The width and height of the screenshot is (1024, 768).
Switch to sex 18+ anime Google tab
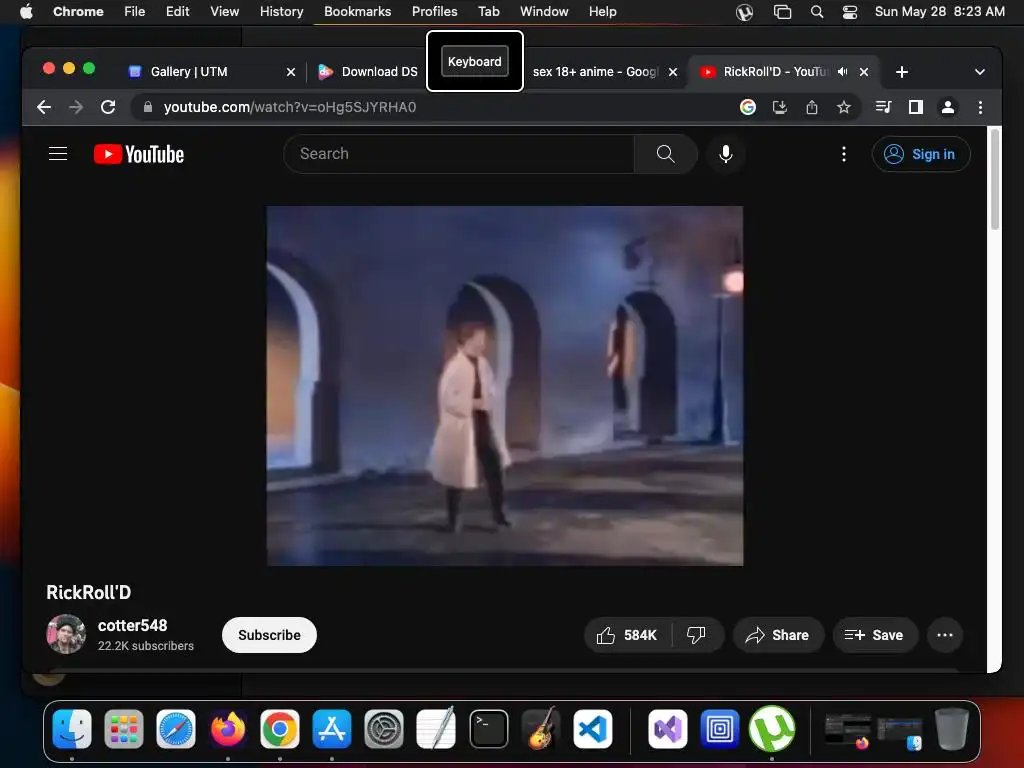point(596,72)
